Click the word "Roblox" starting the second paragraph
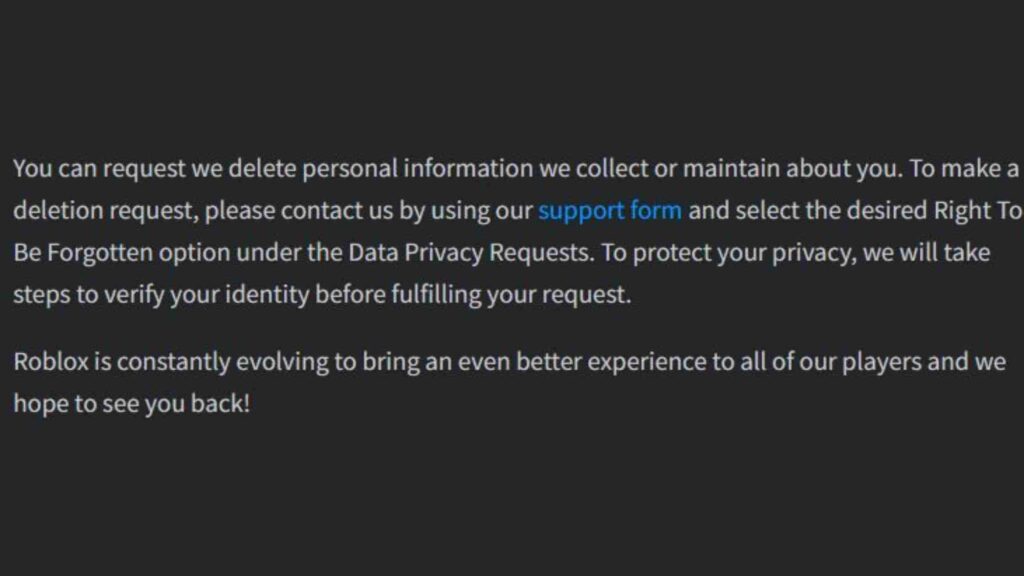This screenshot has height=576, width=1024. tap(50, 361)
